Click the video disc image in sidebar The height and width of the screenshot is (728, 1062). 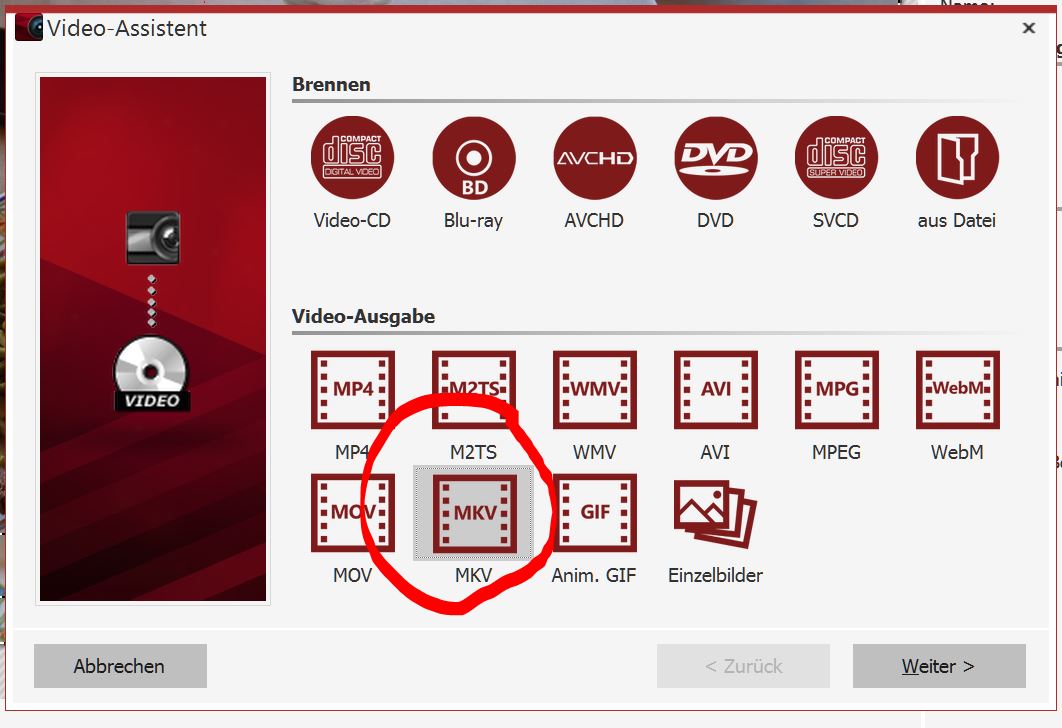pyautogui.click(x=152, y=375)
